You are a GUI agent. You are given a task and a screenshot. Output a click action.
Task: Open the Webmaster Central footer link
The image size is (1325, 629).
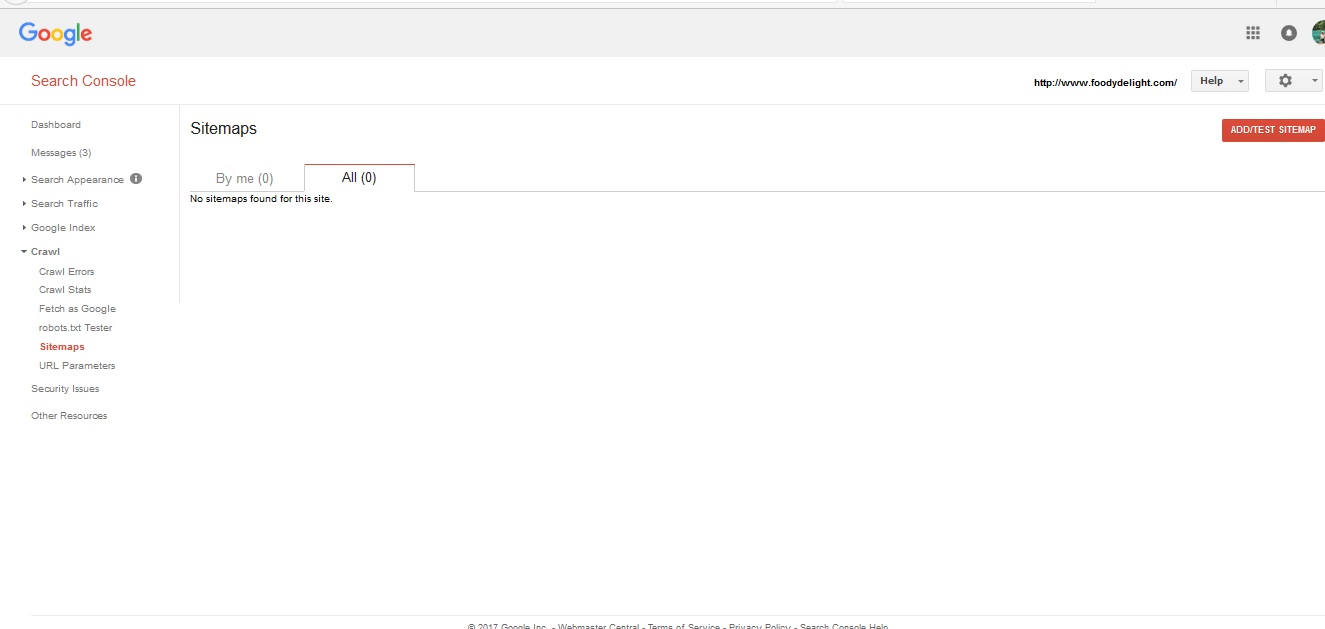click(x=598, y=626)
